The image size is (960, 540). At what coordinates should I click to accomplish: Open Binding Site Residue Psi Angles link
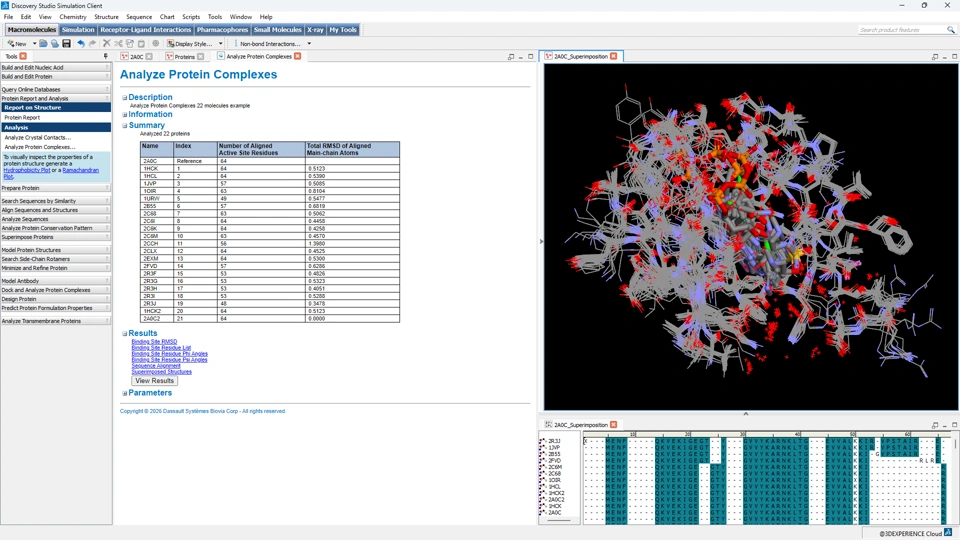click(x=170, y=360)
